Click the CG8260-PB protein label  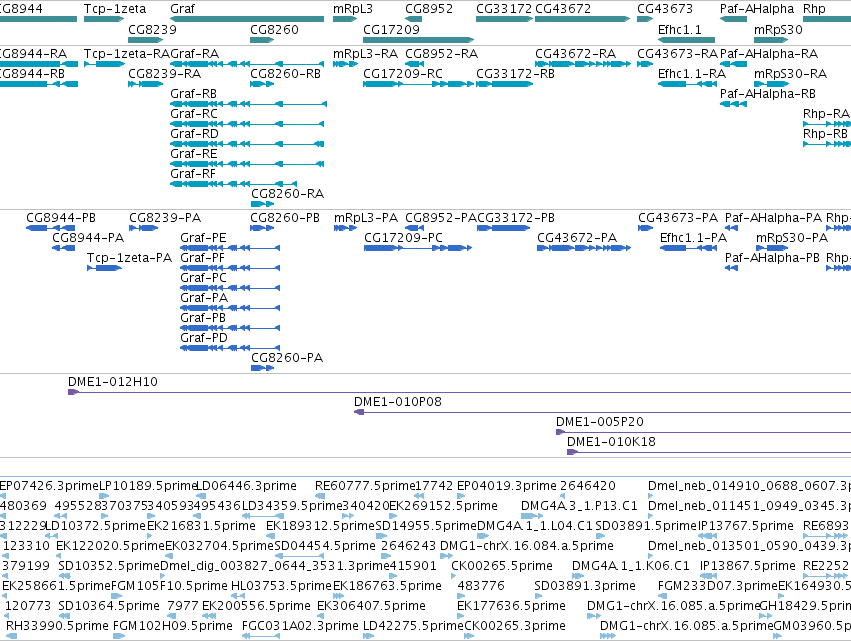[x=285, y=218]
